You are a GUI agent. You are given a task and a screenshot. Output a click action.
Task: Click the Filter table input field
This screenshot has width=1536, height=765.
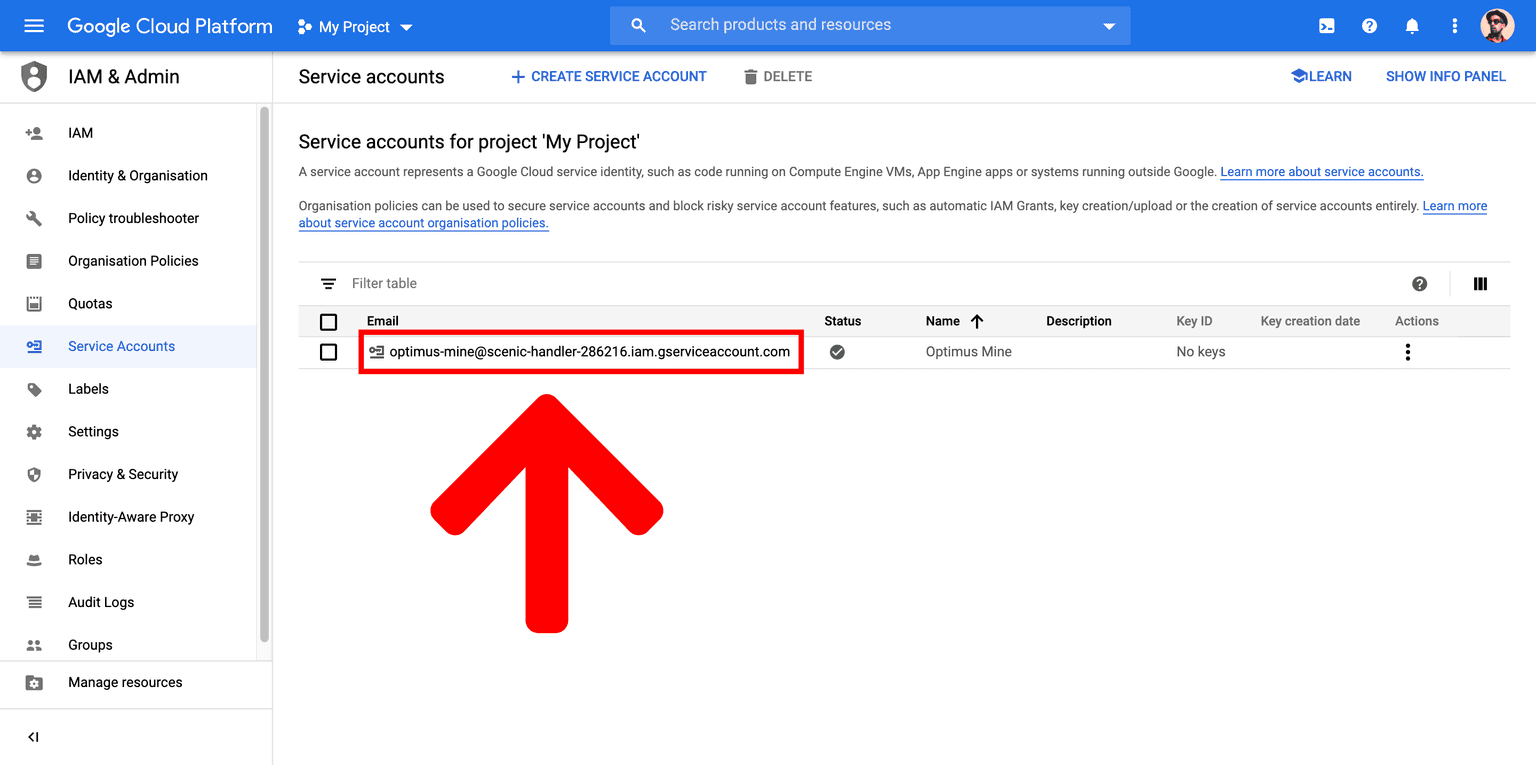tap(450, 283)
